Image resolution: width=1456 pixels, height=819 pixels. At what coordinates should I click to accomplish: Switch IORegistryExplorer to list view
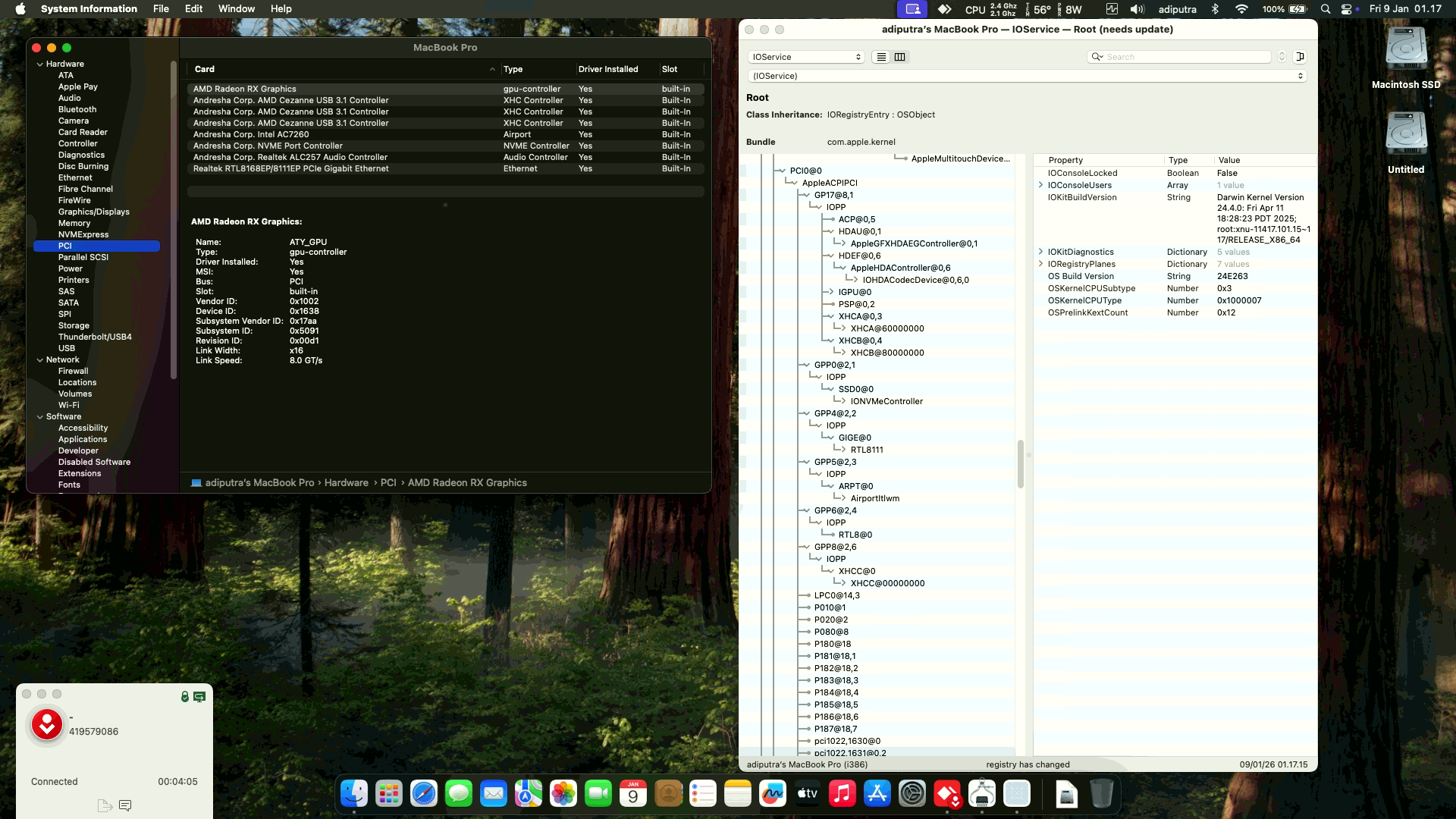pyautogui.click(x=880, y=57)
